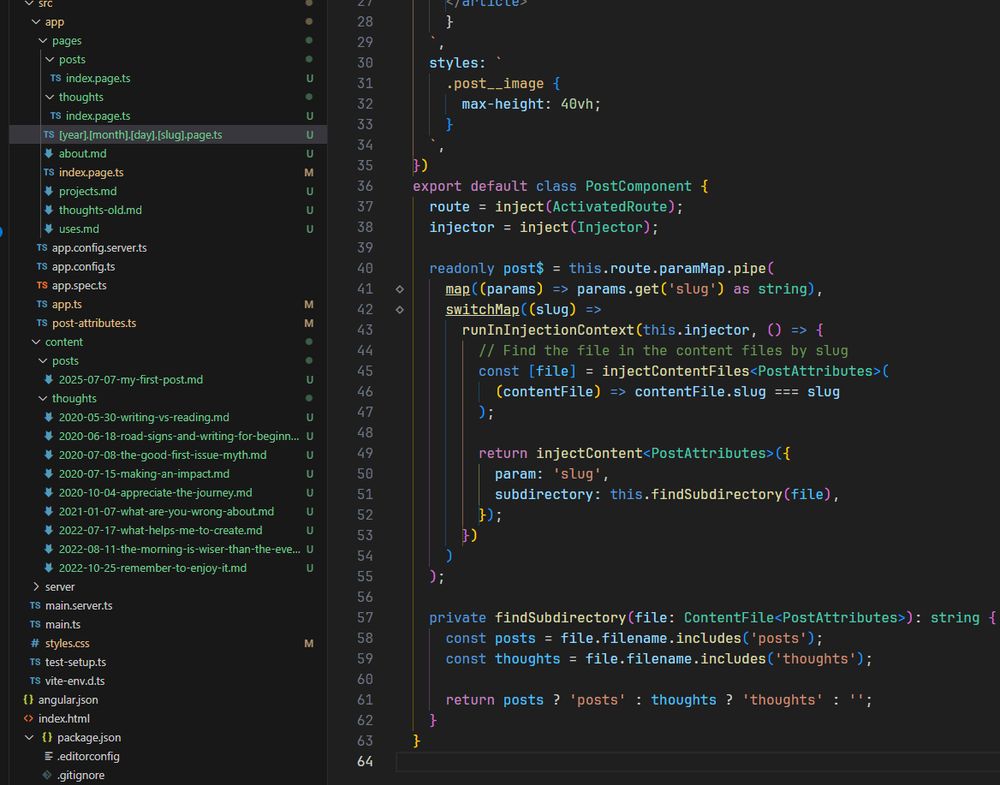Click the orange TS icon of app.spec.ts
The image size is (1000, 785).
tap(42, 286)
